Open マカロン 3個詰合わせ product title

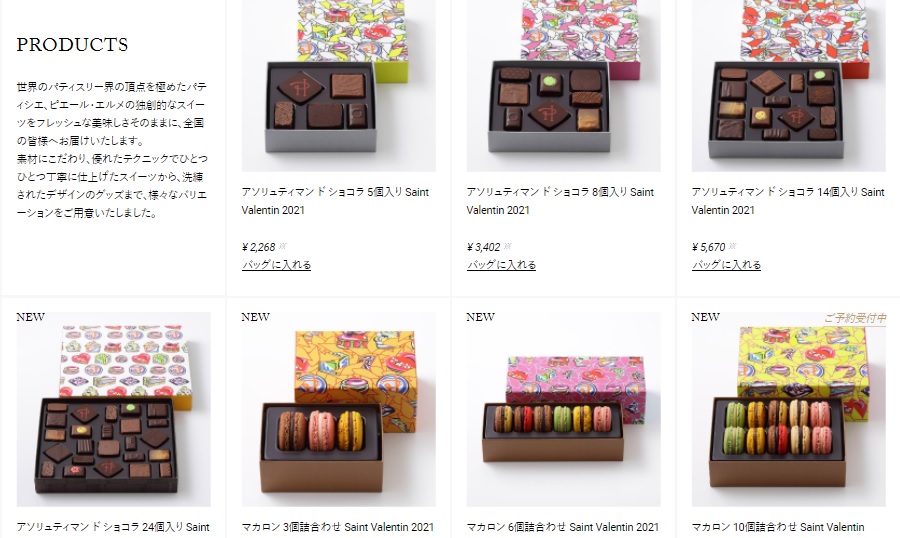coord(338,527)
